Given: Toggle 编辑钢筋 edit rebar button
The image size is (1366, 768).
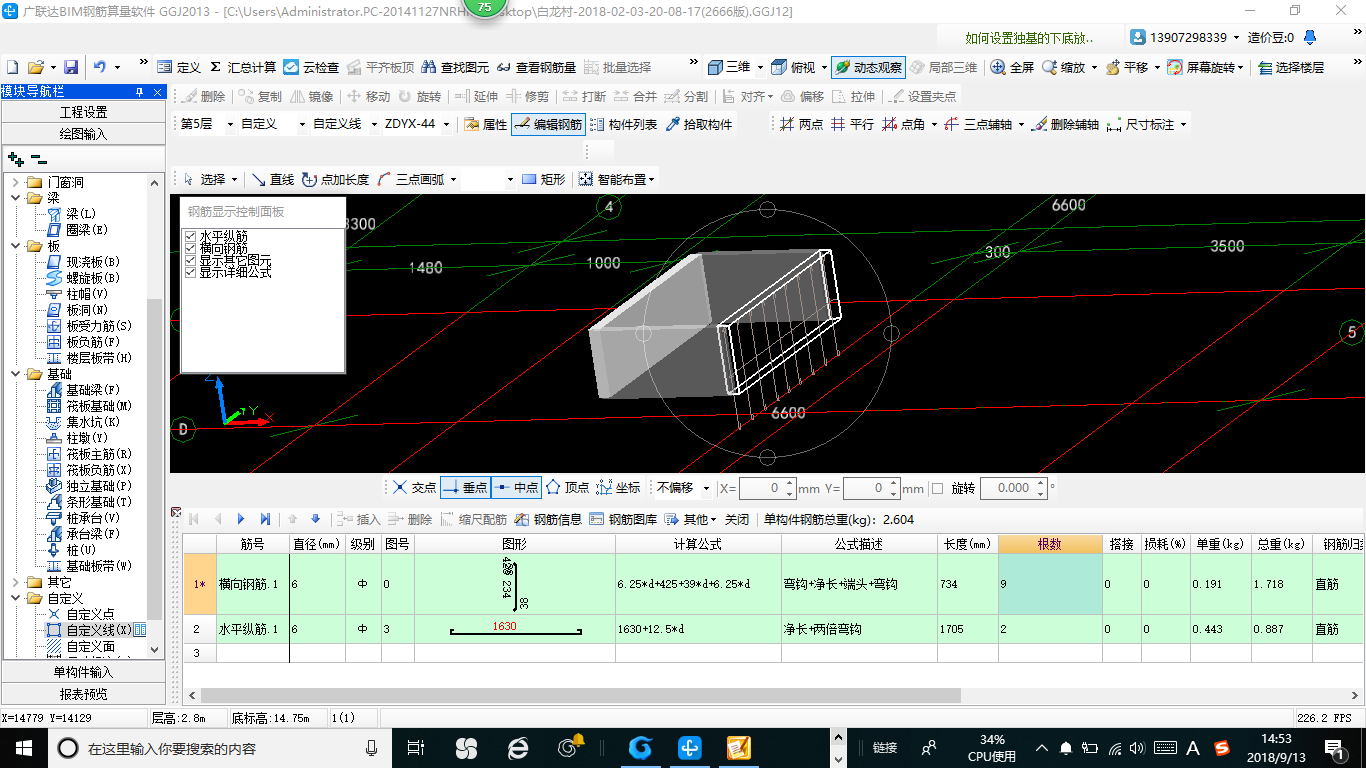Looking at the screenshot, I should tap(547, 125).
